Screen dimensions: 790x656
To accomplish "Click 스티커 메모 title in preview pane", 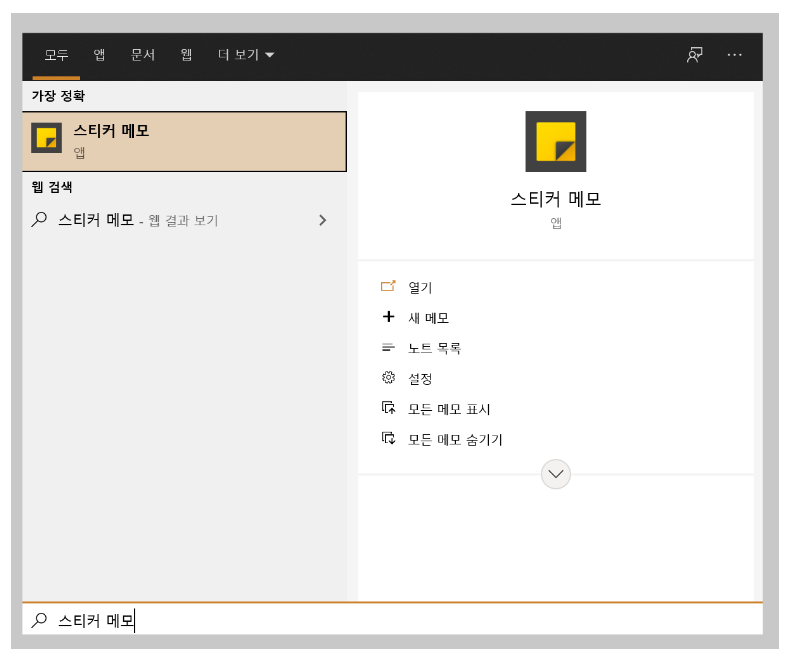I will [556, 199].
